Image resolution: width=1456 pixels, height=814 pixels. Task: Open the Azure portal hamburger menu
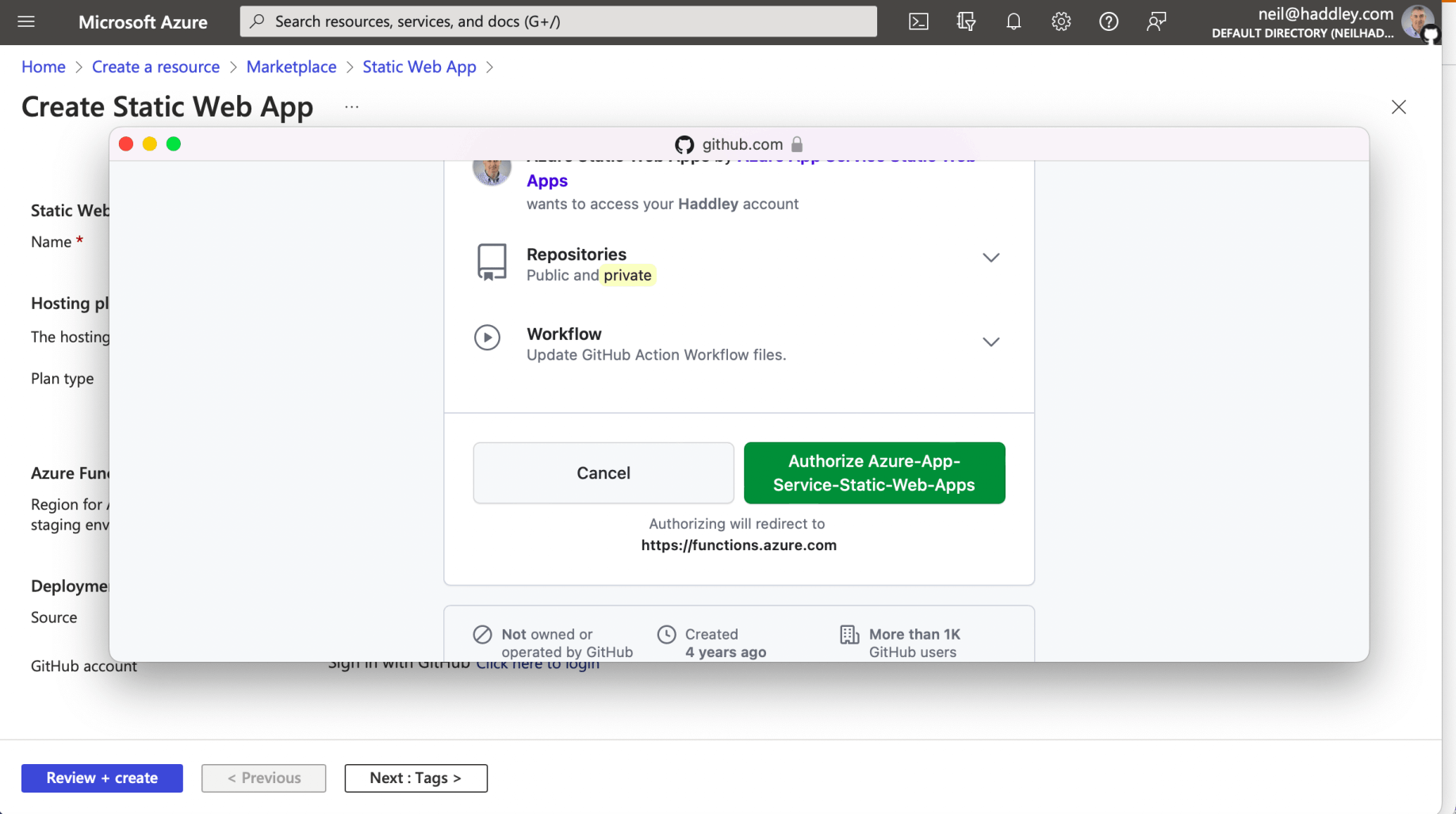[26, 21]
